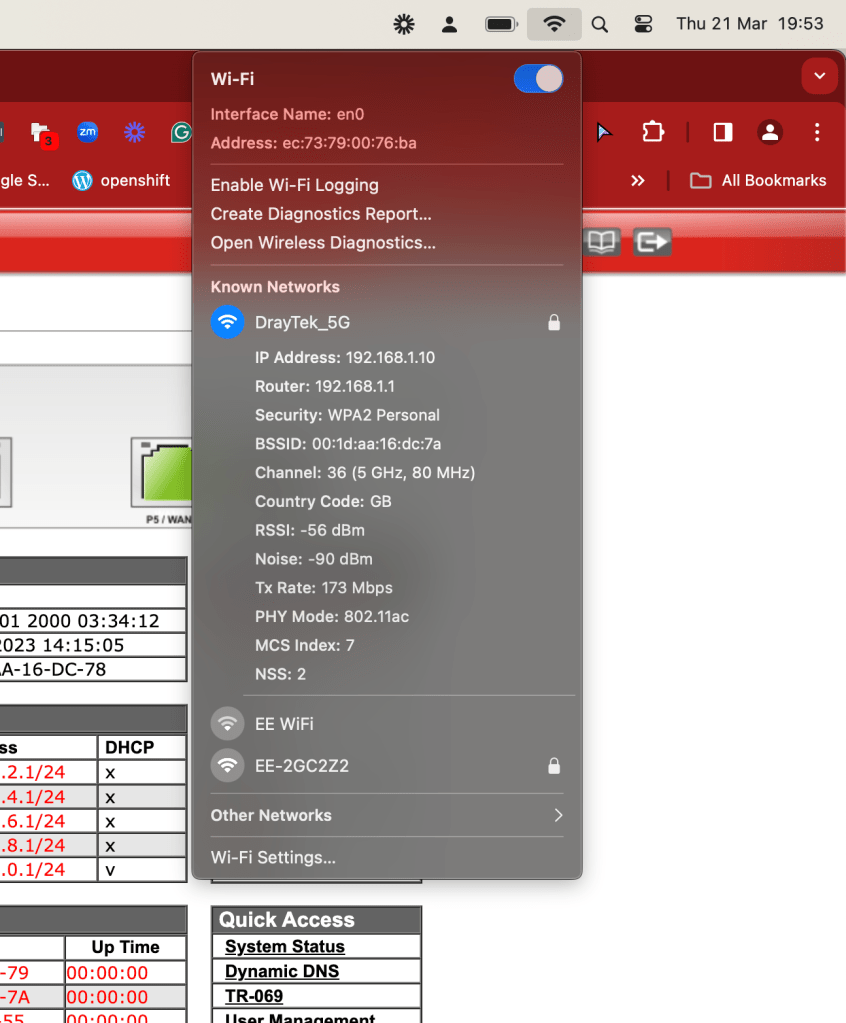Click the blue Wi-Fi icon beside DrayTek_5G
846x1023 pixels.
pyautogui.click(x=227, y=322)
